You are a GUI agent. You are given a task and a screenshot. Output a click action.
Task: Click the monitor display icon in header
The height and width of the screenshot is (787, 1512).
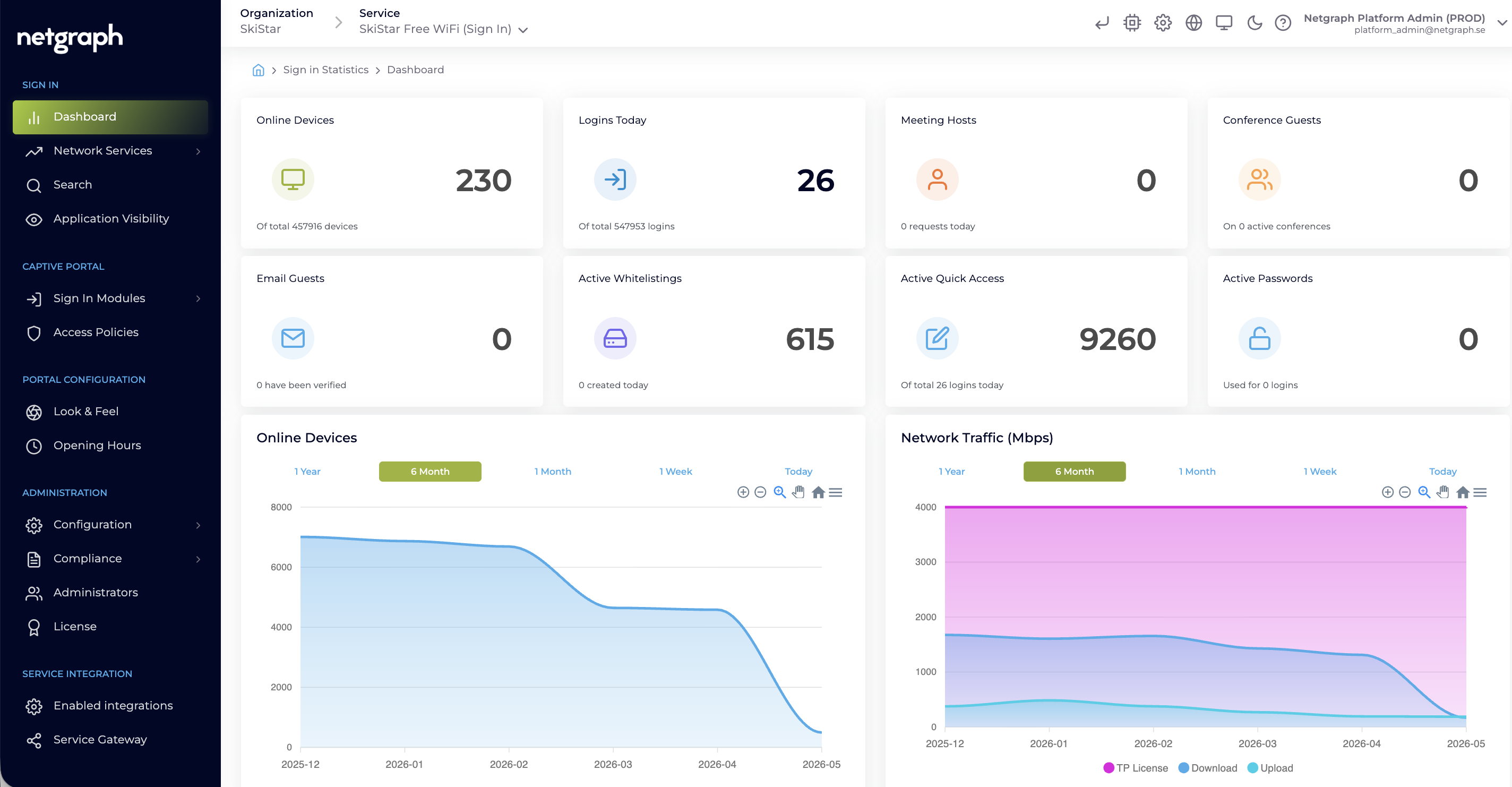coord(1224,23)
